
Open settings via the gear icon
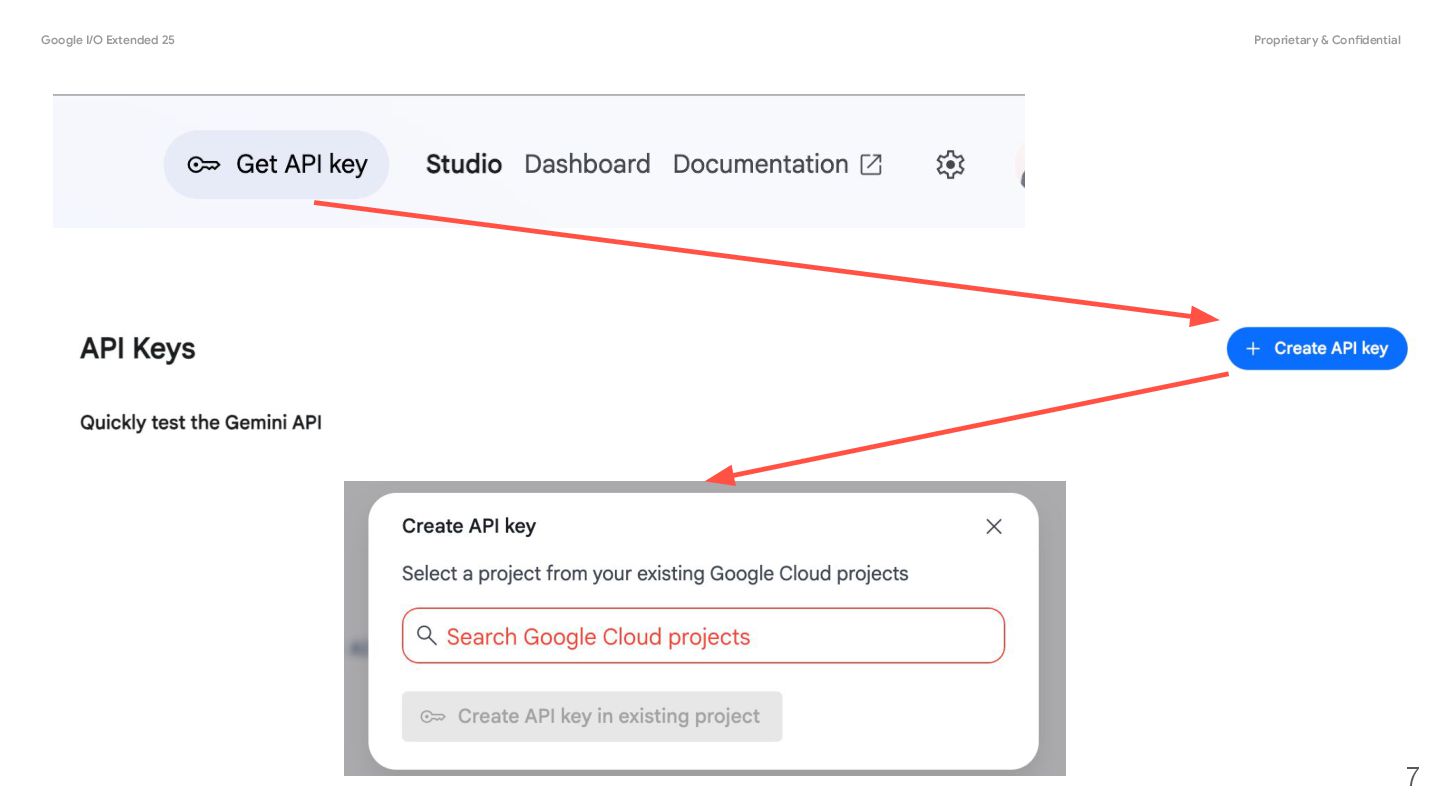pos(950,164)
